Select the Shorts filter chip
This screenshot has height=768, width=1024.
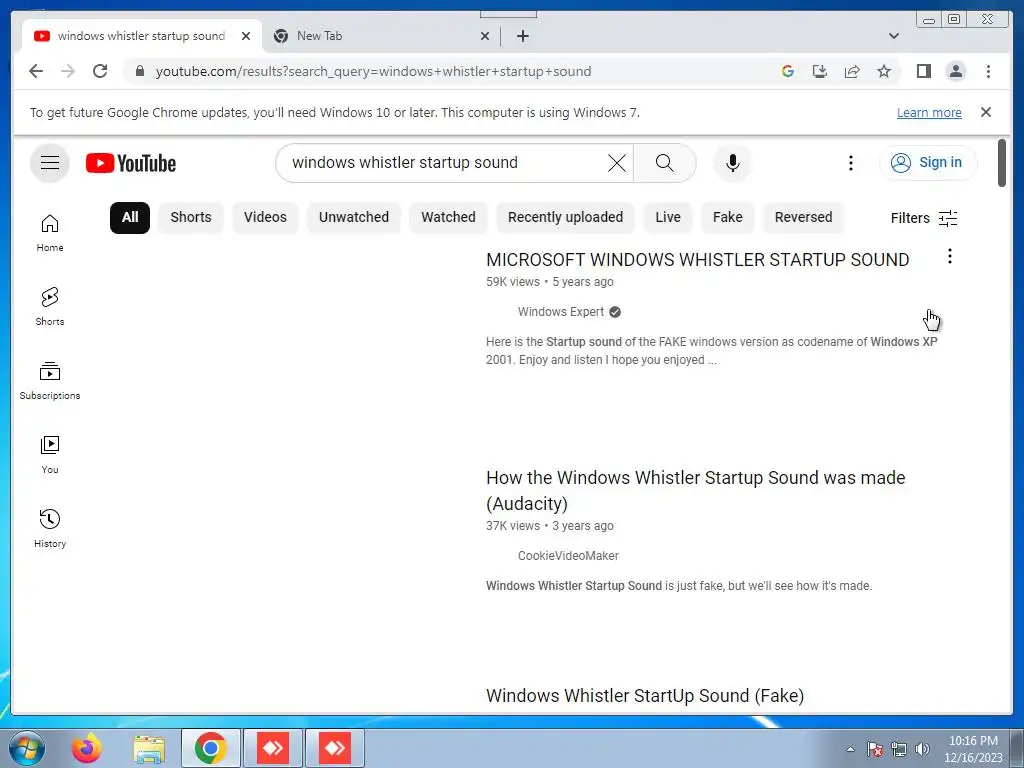(191, 217)
